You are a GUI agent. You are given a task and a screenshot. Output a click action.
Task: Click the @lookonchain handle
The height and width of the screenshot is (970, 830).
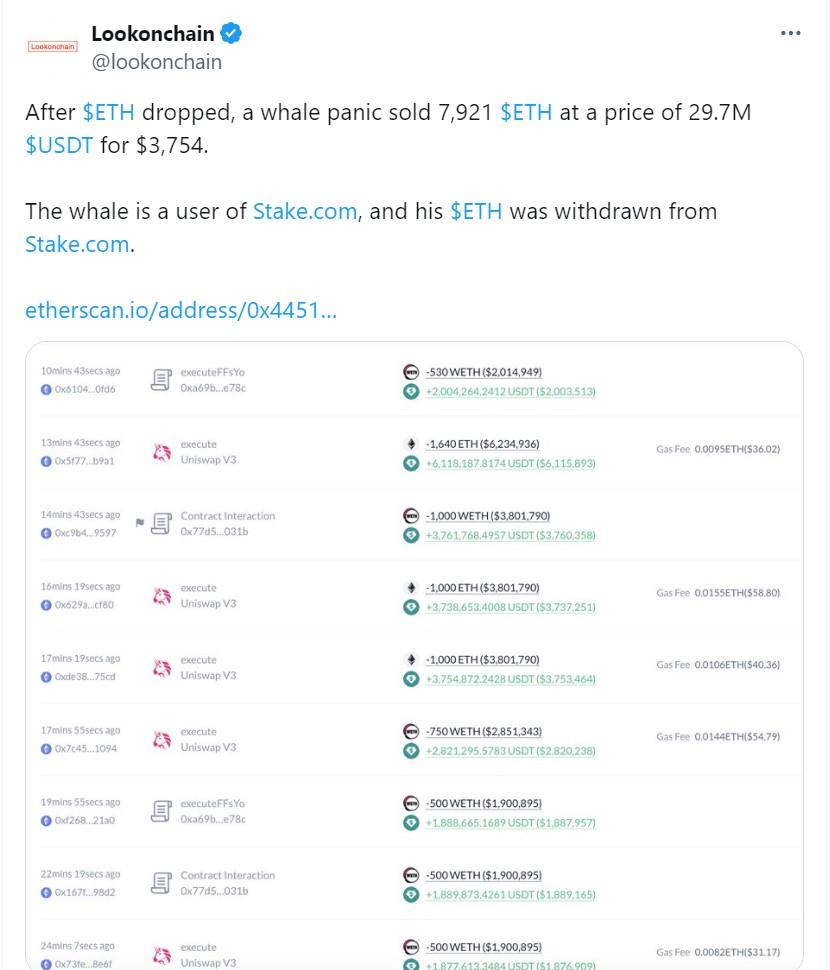[156, 62]
